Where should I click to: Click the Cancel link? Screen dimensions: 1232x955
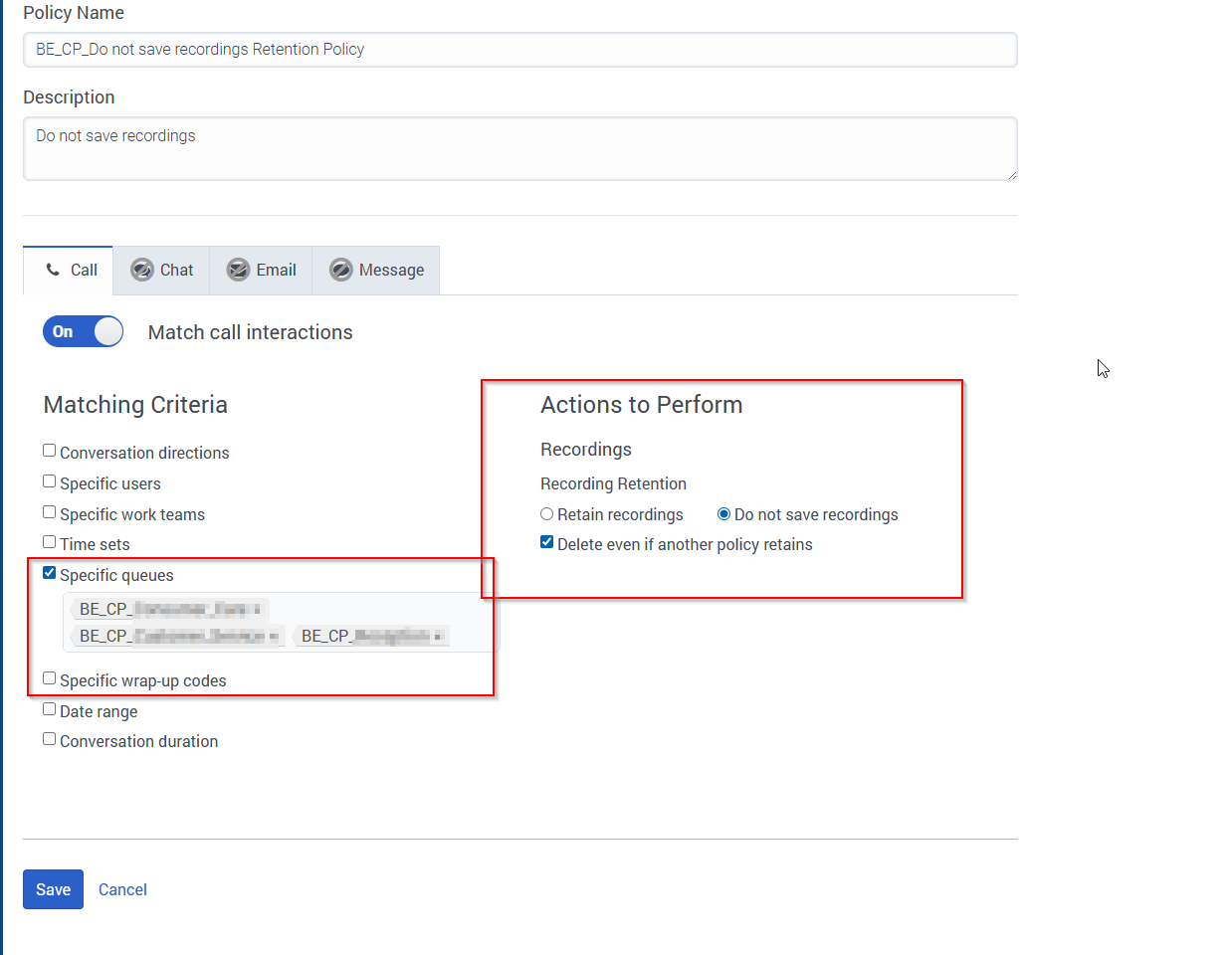pos(122,890)
